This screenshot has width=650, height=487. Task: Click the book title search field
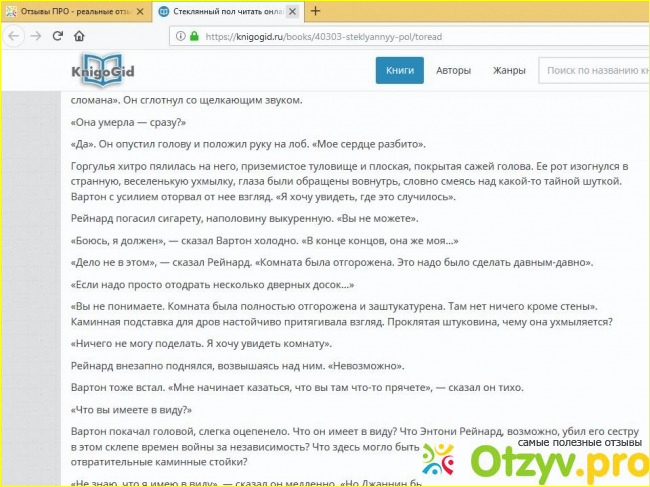click(x=594, y=71)
